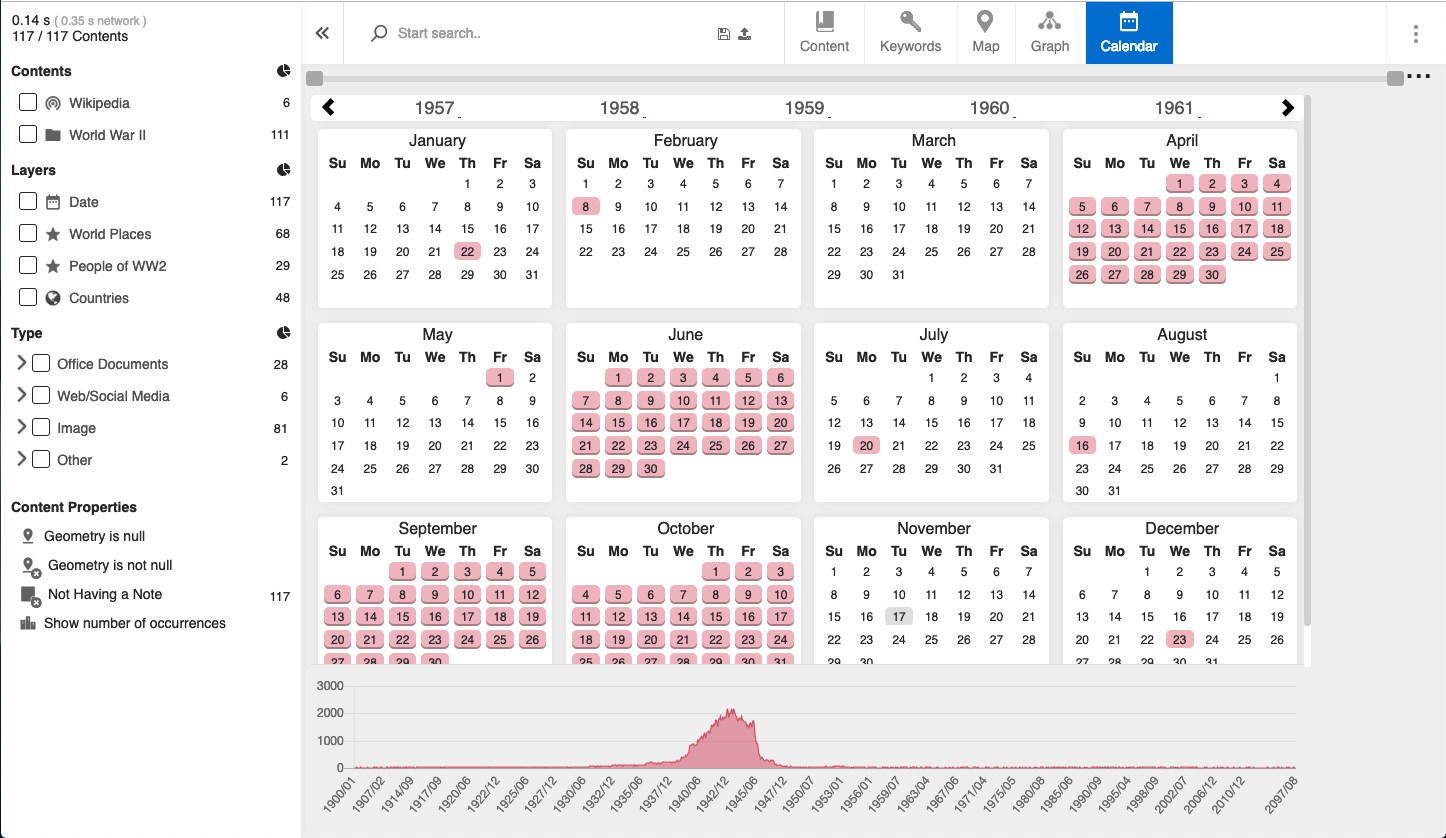
Task: Check the Web/Social Media checkbox
Action: click(41, 395)
